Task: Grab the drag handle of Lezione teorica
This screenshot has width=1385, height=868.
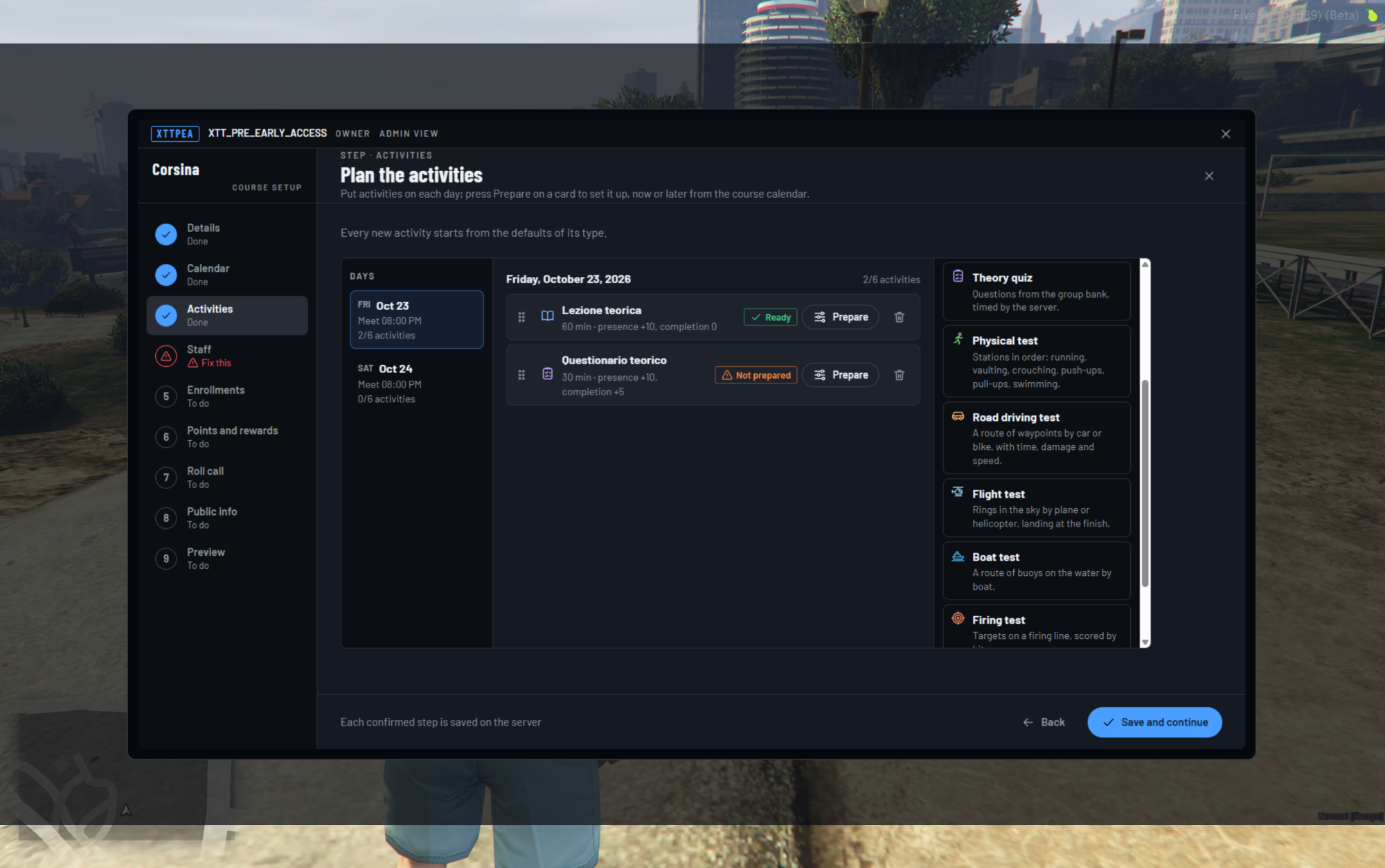Action: click(x=521, y=317)
